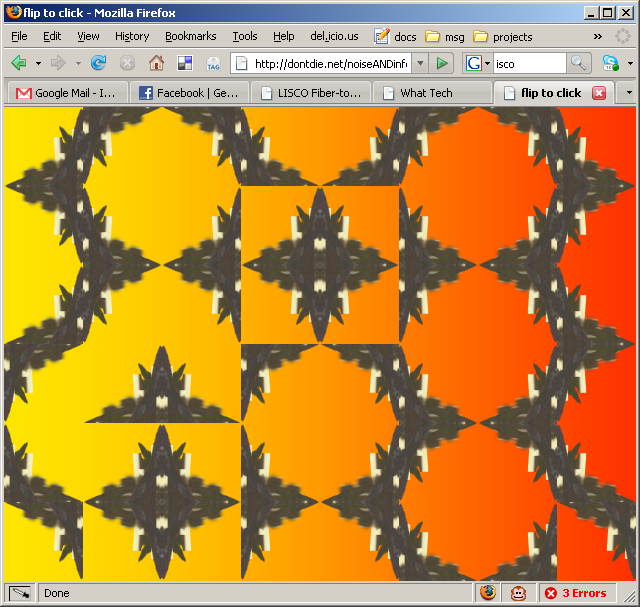Screen dimensions: 640x607
Task: Switch to the Facebook tab
Action: 189,93
